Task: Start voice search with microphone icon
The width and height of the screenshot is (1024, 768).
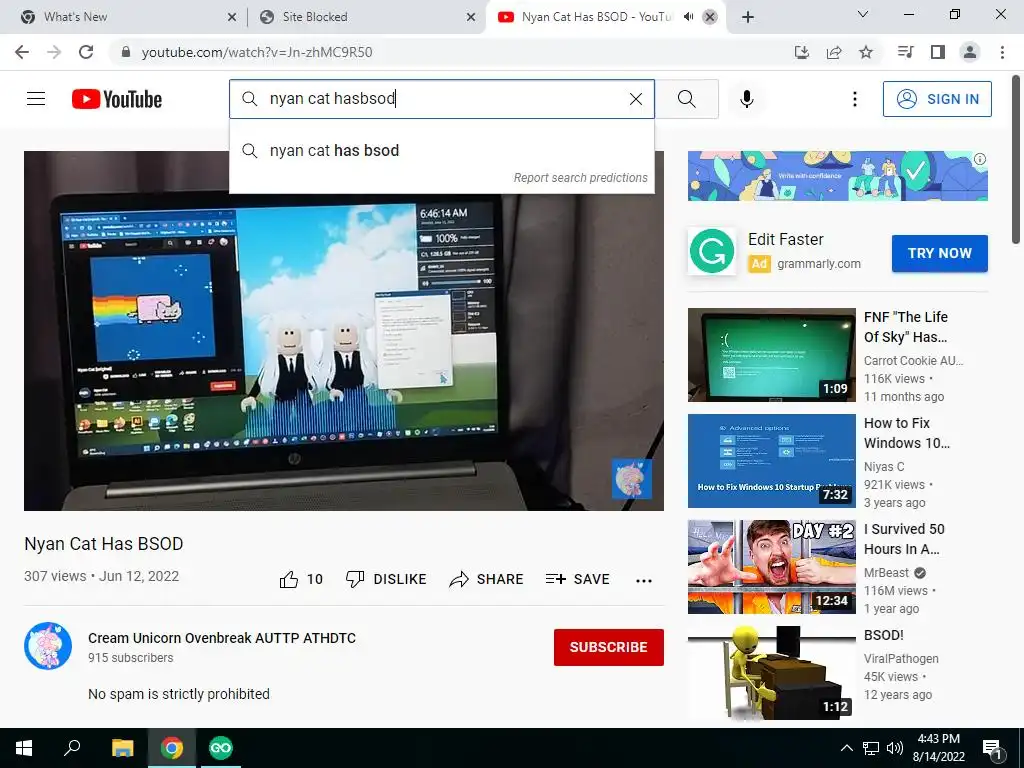Action: pyautogui.click(x=746, y=99)
